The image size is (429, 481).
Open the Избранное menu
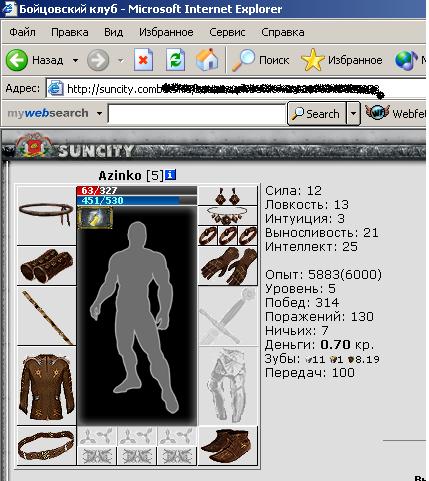(166, 32)
